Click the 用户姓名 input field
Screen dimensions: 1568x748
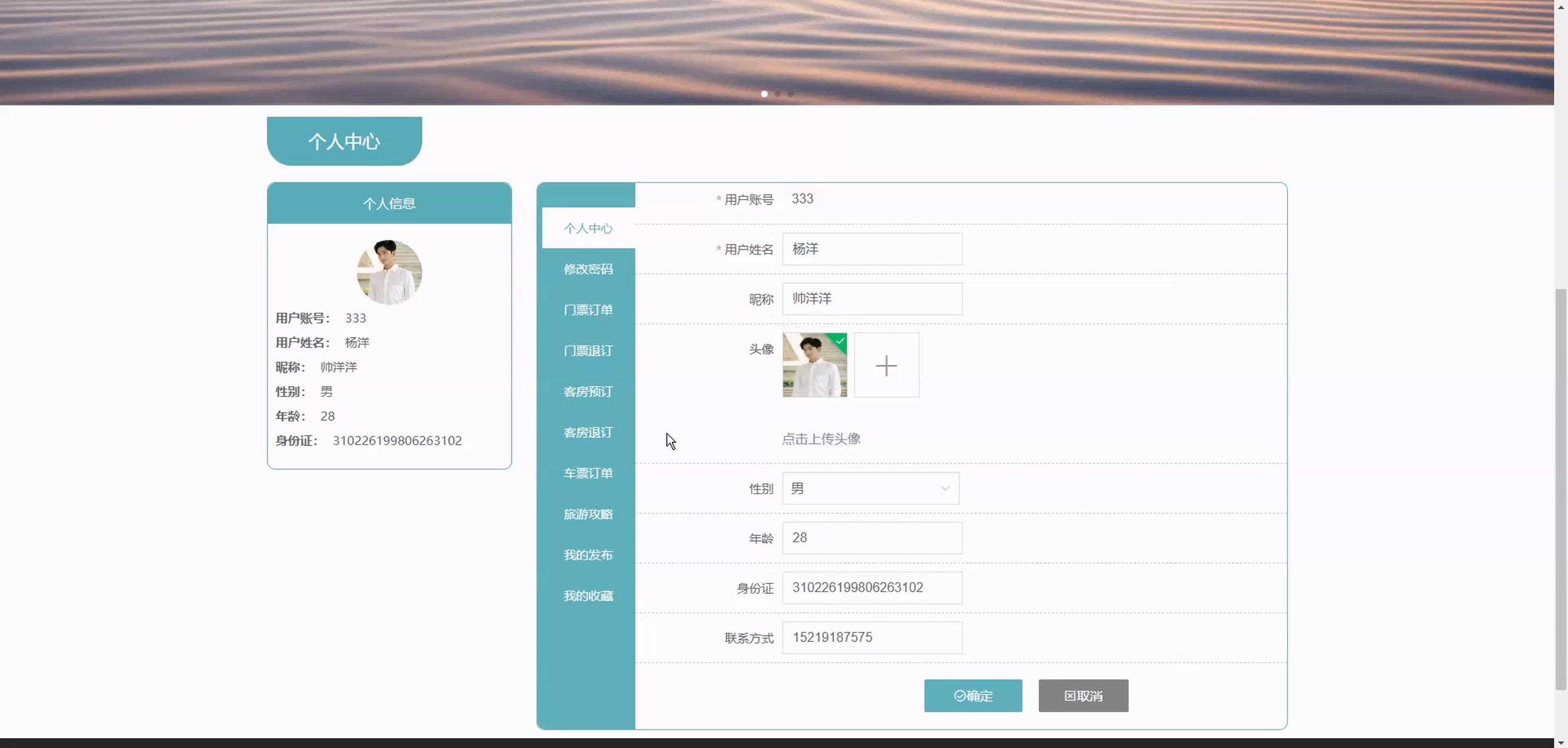click(871, 249)
